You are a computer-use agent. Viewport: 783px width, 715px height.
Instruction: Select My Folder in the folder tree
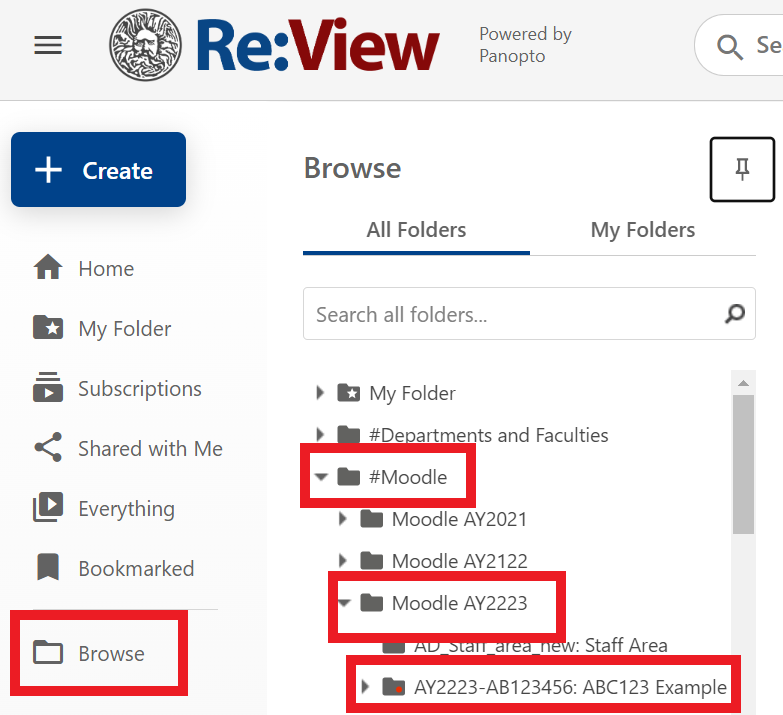[412, 393]
